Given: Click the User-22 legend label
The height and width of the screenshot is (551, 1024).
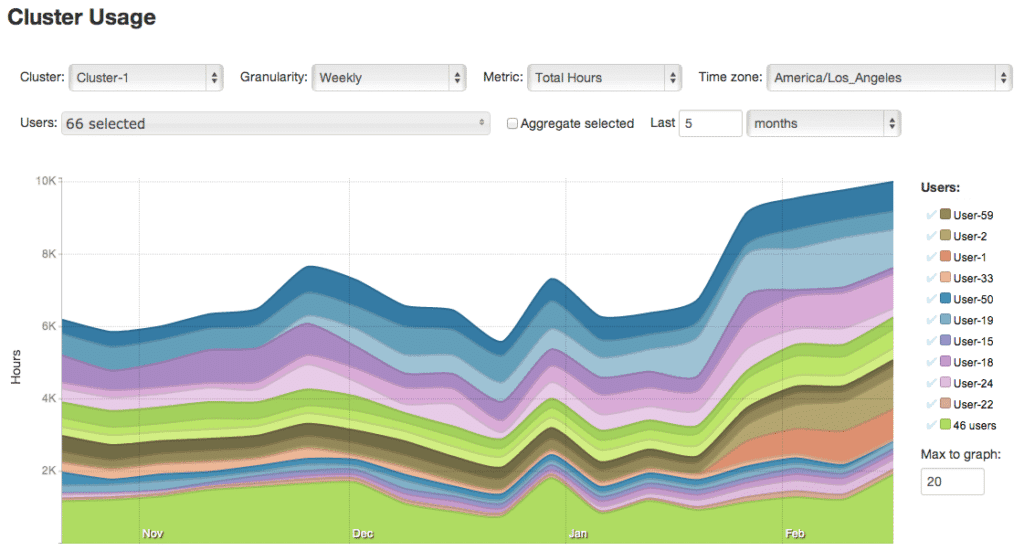Looking at the screenshot, I should (x=973, y=404).
